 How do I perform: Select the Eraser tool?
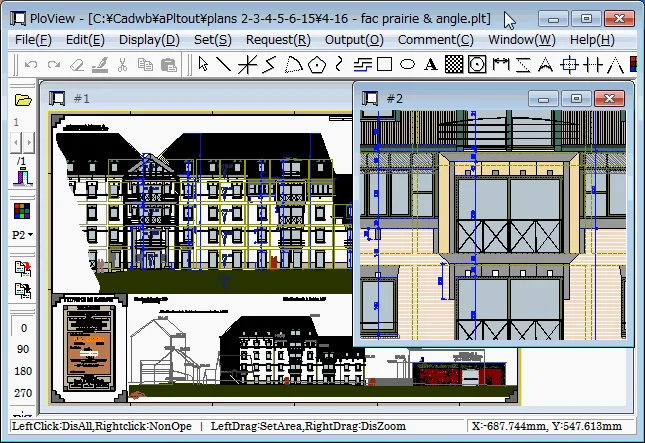(x=77, y=65)
